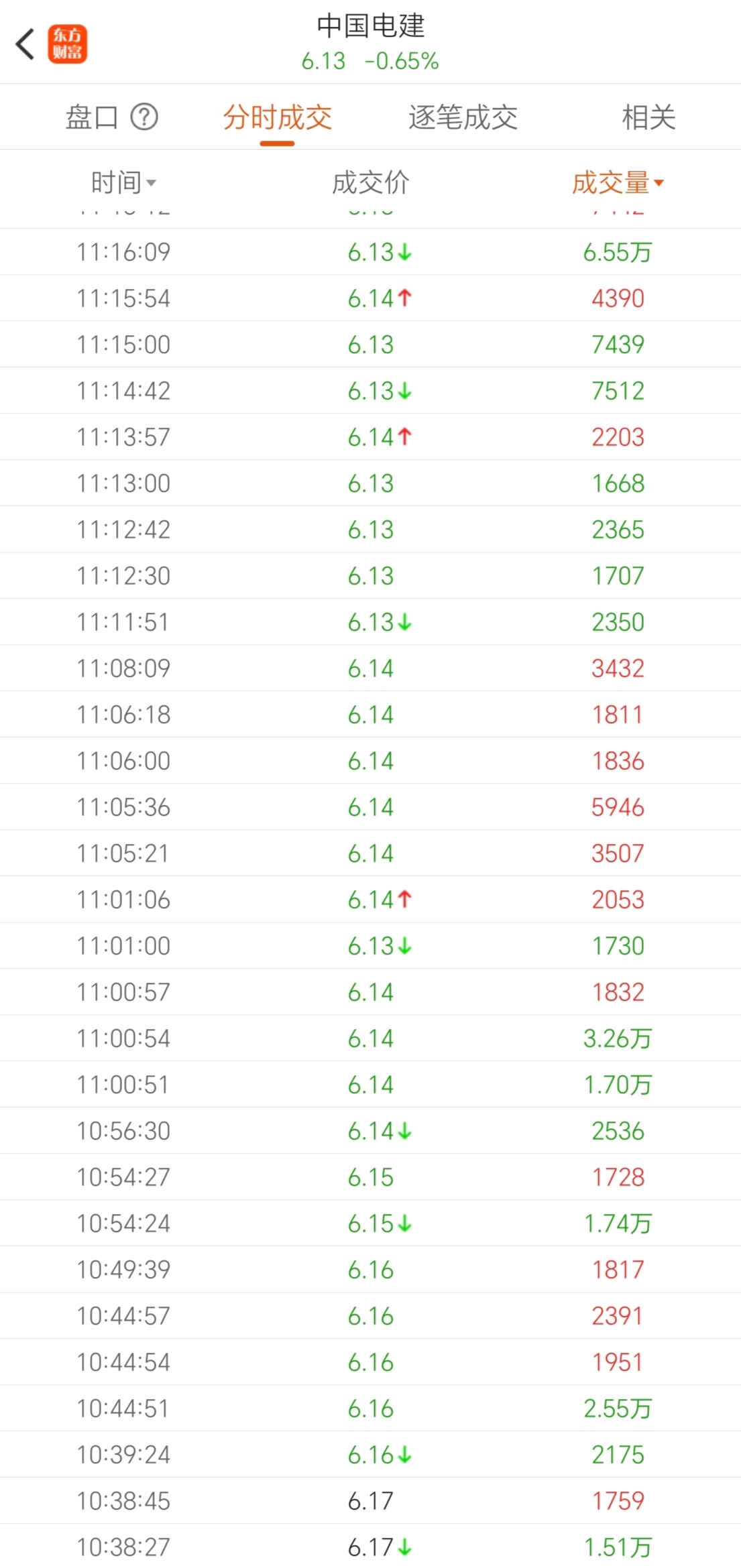Open the 东方财富 logo icon
741x1568 pixels.
click(x=67, y=44)
